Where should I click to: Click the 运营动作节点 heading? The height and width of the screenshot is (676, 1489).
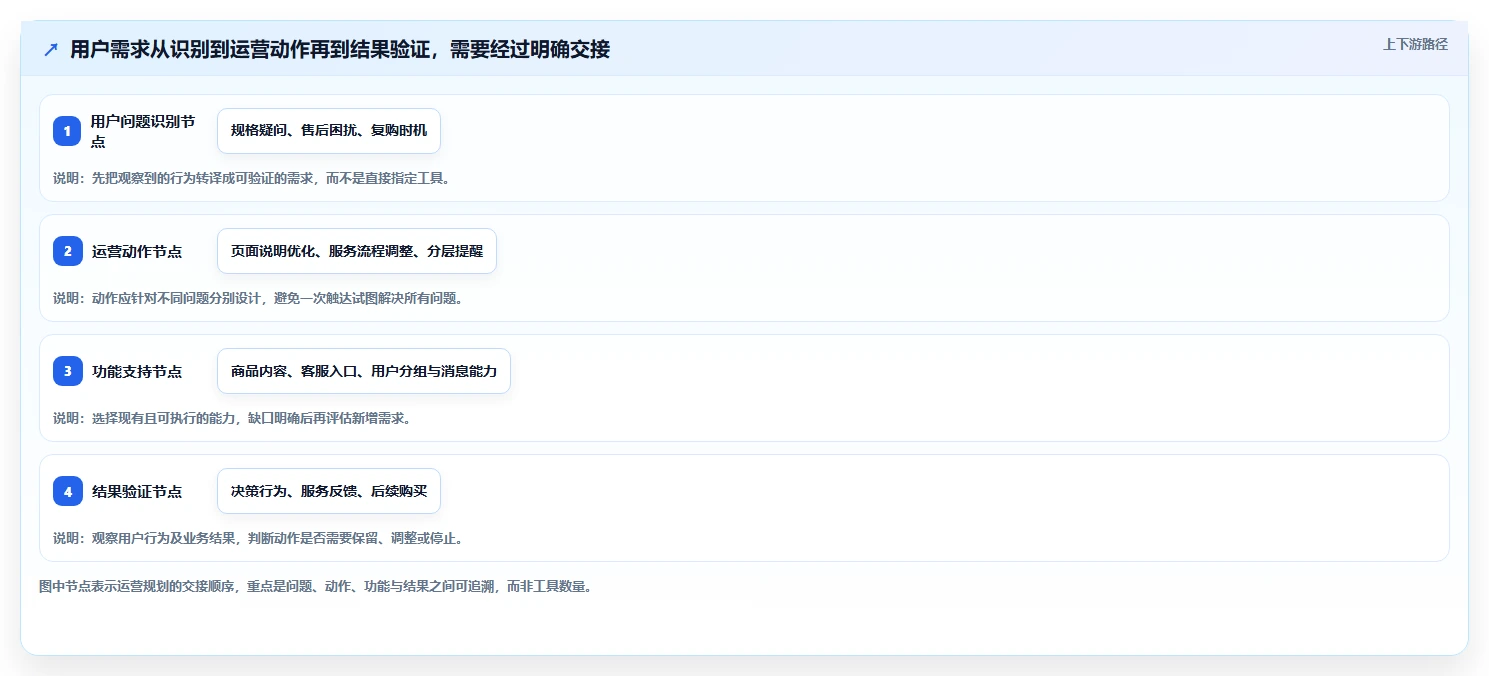(137, 252)
